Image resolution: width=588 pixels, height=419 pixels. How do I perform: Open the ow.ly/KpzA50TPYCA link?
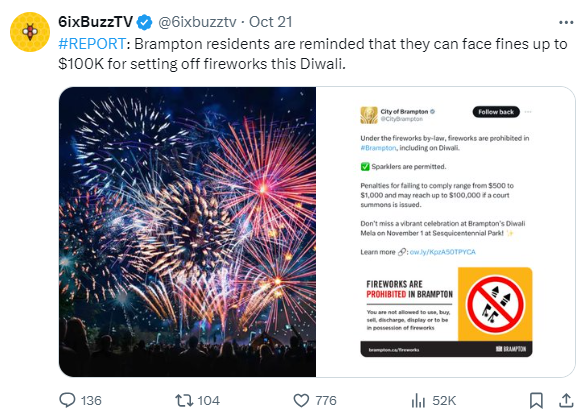point(442,252)
